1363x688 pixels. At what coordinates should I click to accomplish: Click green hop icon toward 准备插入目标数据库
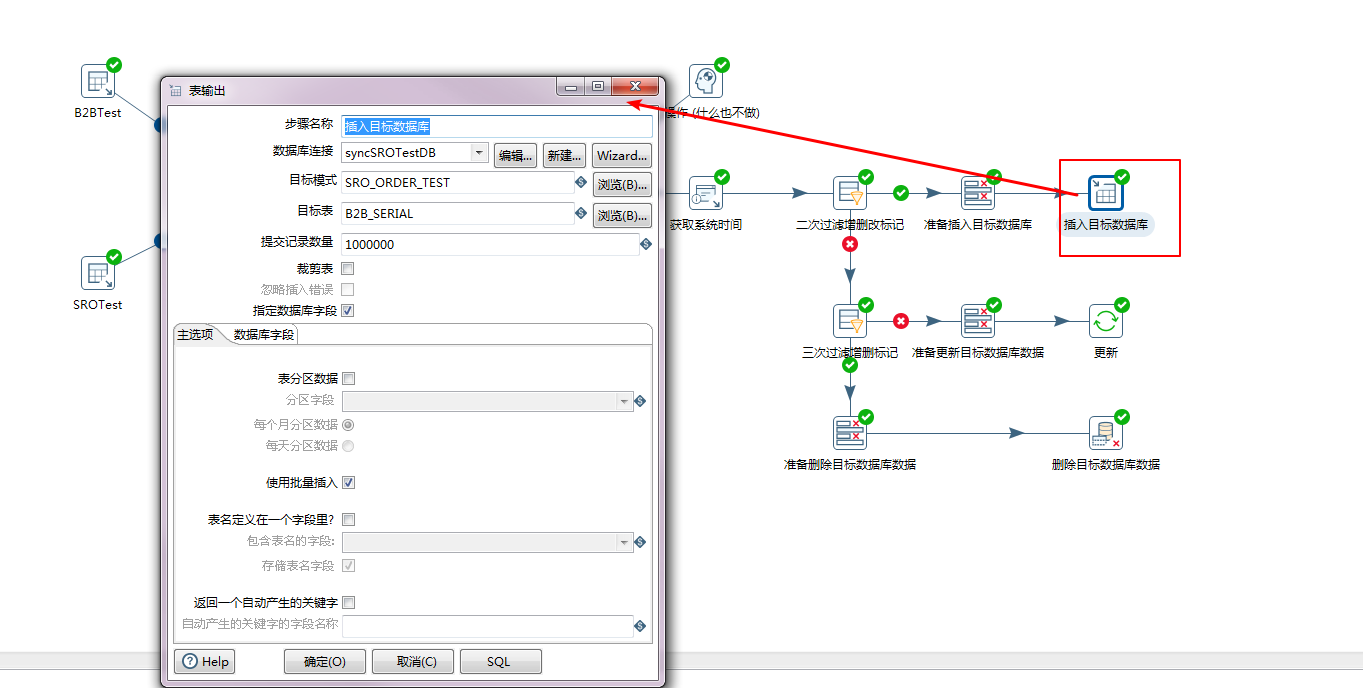pyautogui.click(x=900, y=193)
